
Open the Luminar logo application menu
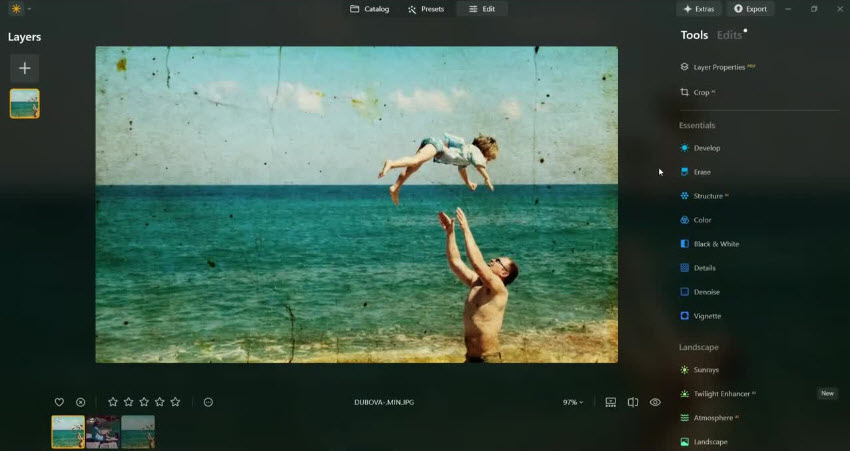pos(17,9)
